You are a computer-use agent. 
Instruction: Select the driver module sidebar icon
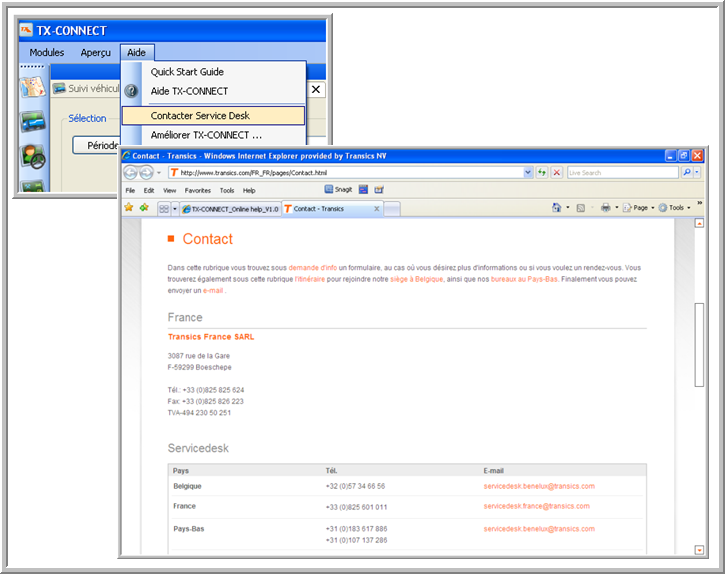pyautogui.click(x=32, y=157)
